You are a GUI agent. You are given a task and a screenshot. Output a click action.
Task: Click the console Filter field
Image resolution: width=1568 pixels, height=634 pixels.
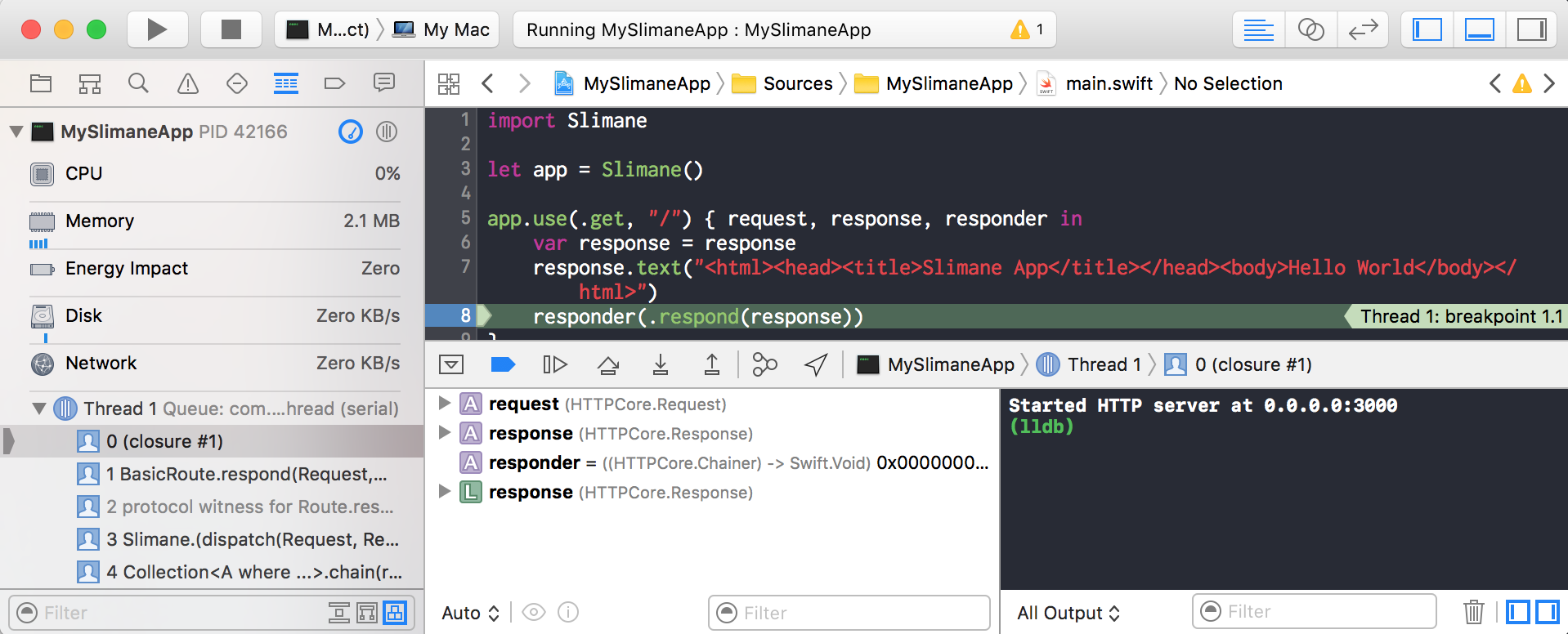pyautogui.click(x=1314, y=611)
